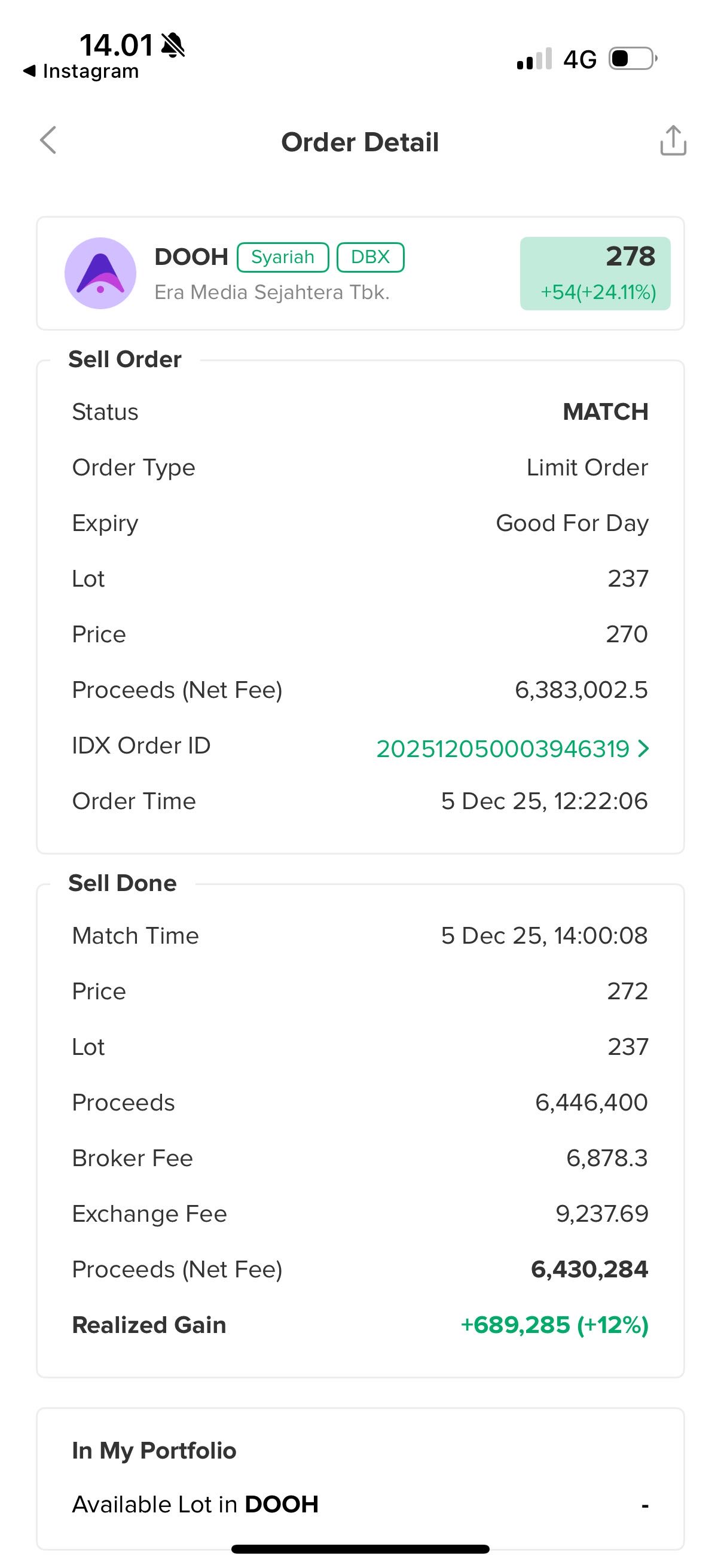Tap the back arrow in header
The image size is (721, 1568).
[48, 141]
